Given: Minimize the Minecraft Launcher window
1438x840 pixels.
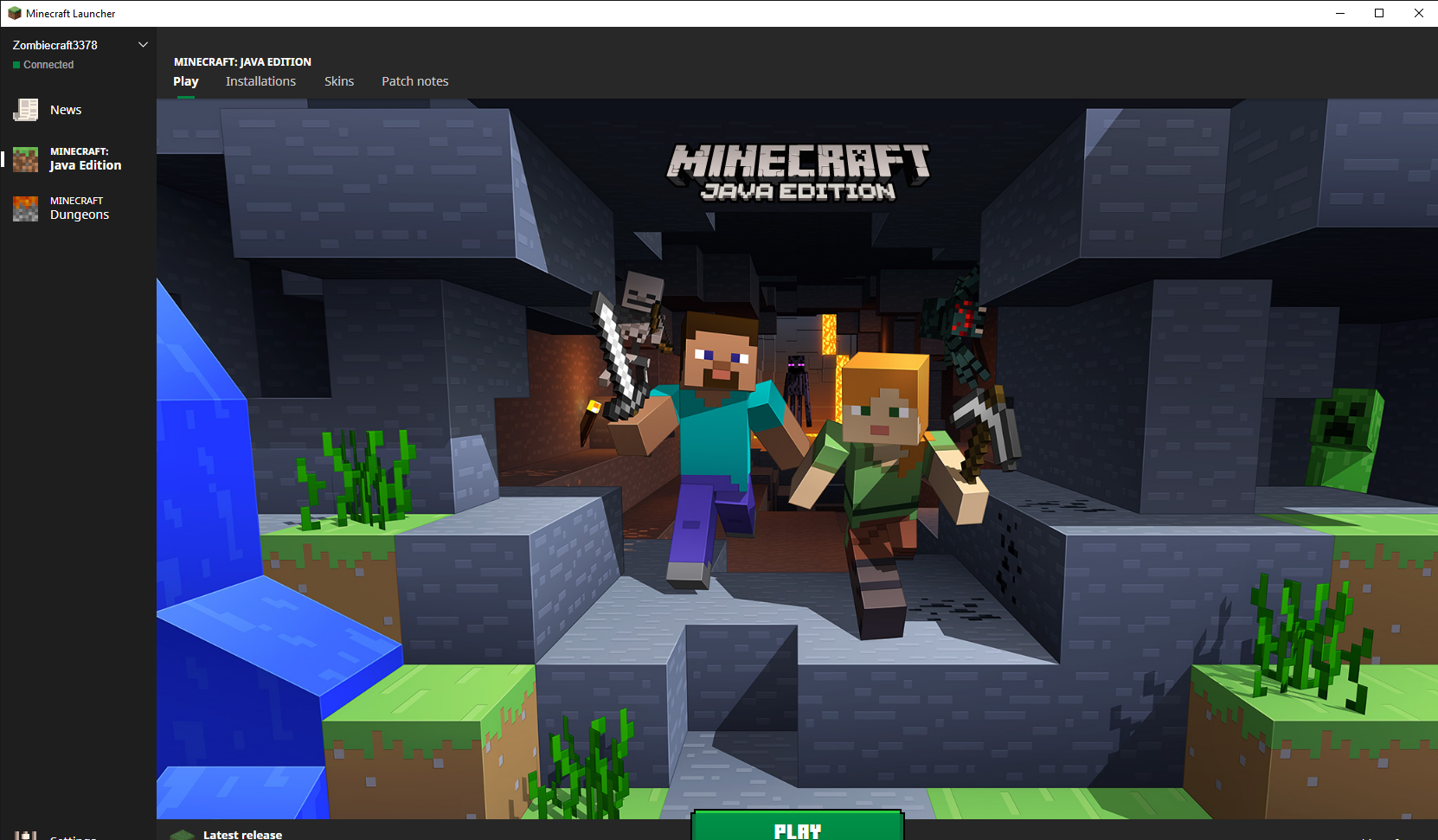Looking at the screenshot, I should point(1340,13).
